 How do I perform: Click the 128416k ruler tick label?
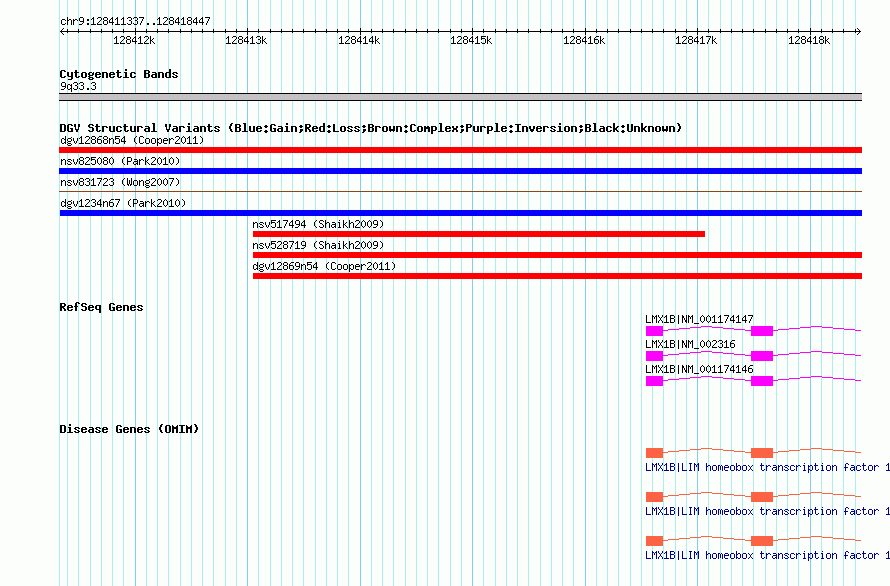click(584, 40)
